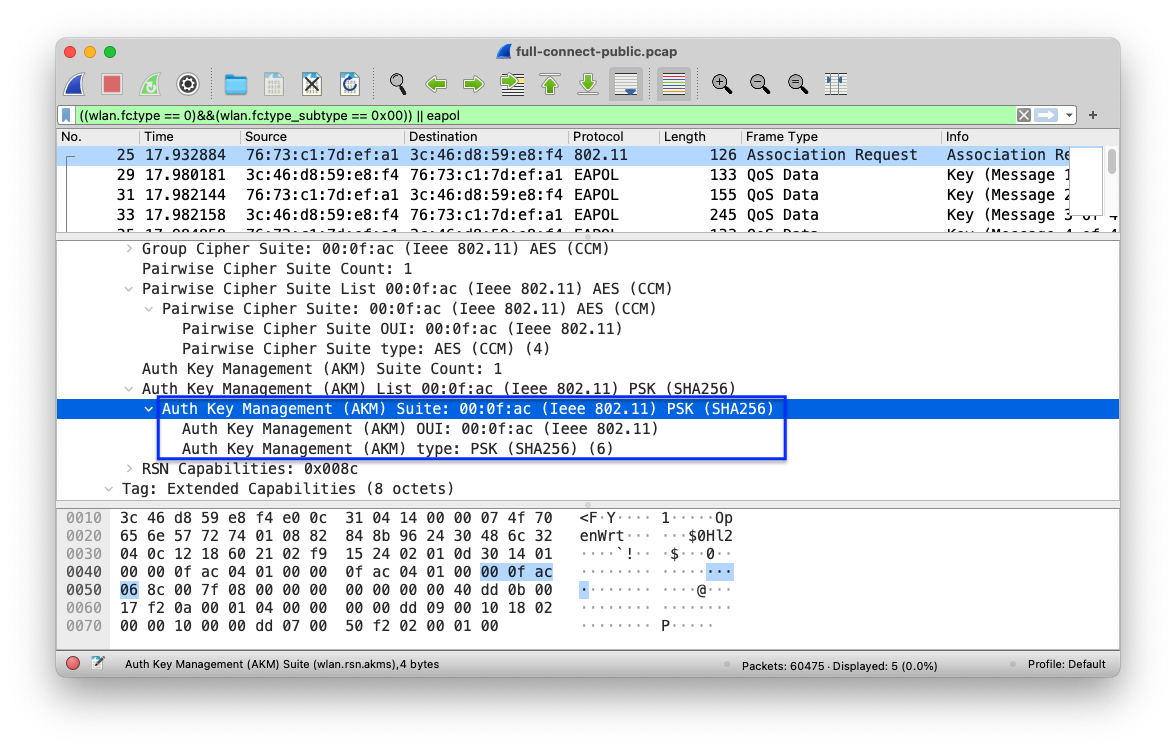The height and width of the screenshot is (751, 1176).
Task: Open the display filter history dropdown
Action: tap(1069, 115)
